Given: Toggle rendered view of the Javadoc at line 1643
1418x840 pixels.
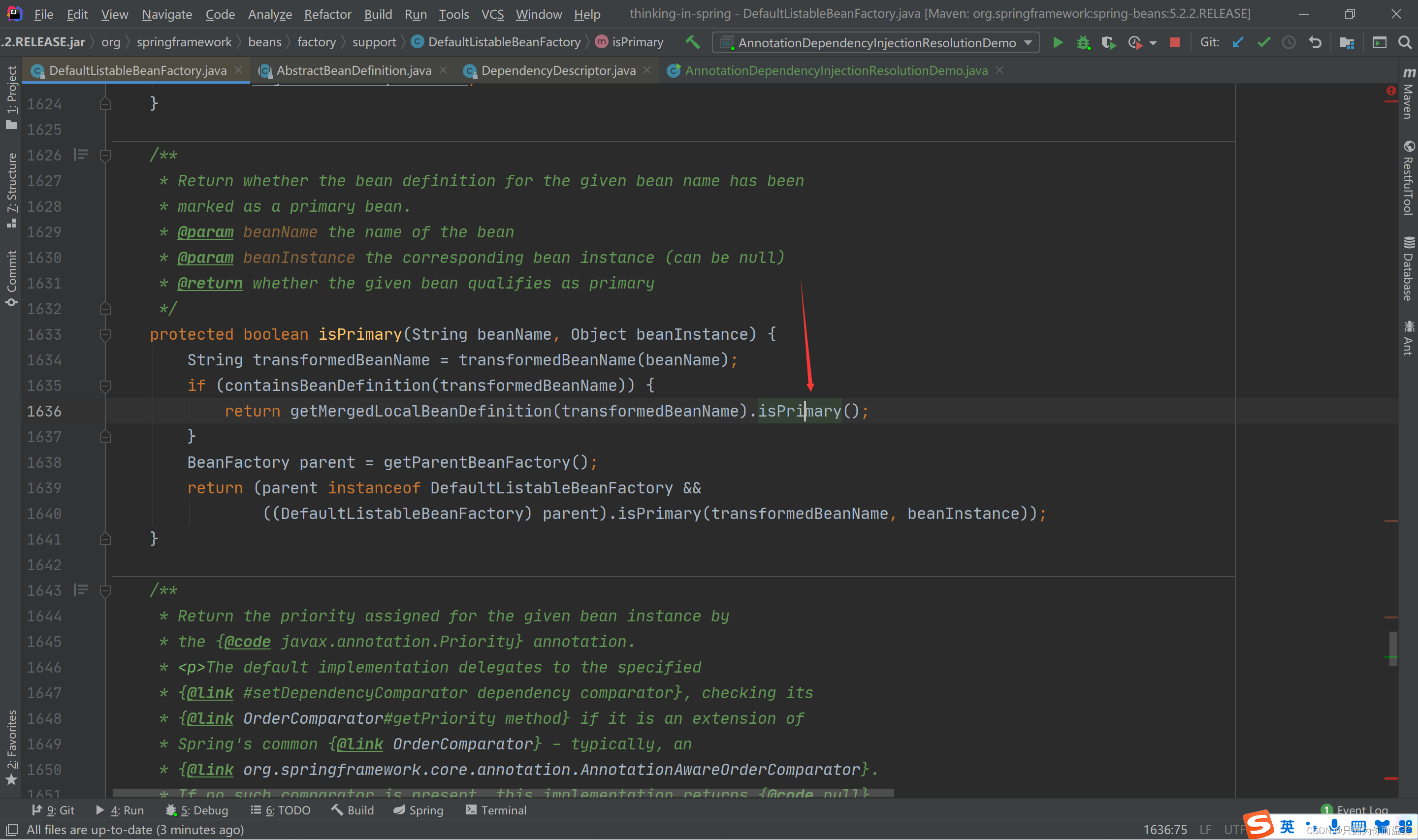Looking at the screenshot, I should tap(81, 590).
